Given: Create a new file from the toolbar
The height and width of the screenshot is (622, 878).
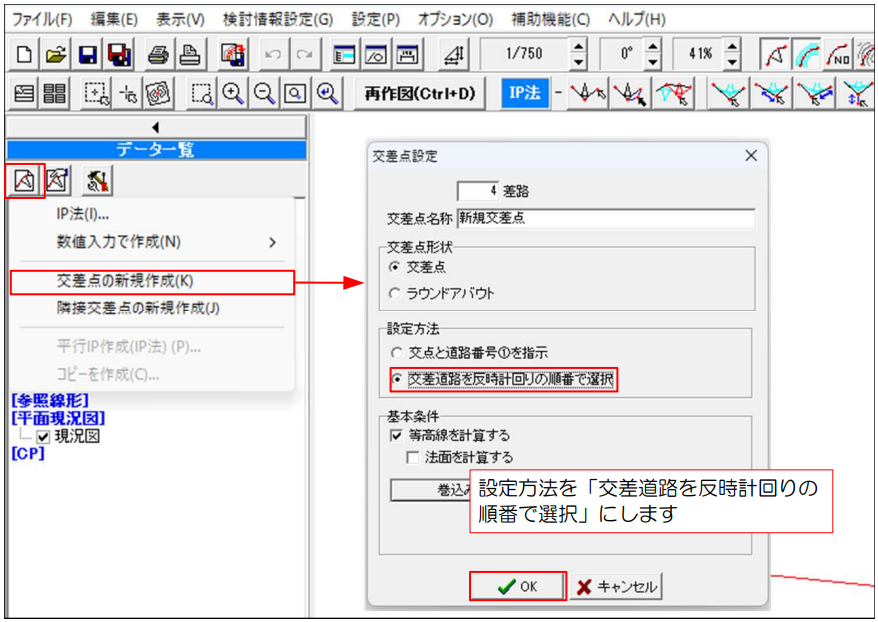Looking at the screenshot, I should [x=24, y=54].
